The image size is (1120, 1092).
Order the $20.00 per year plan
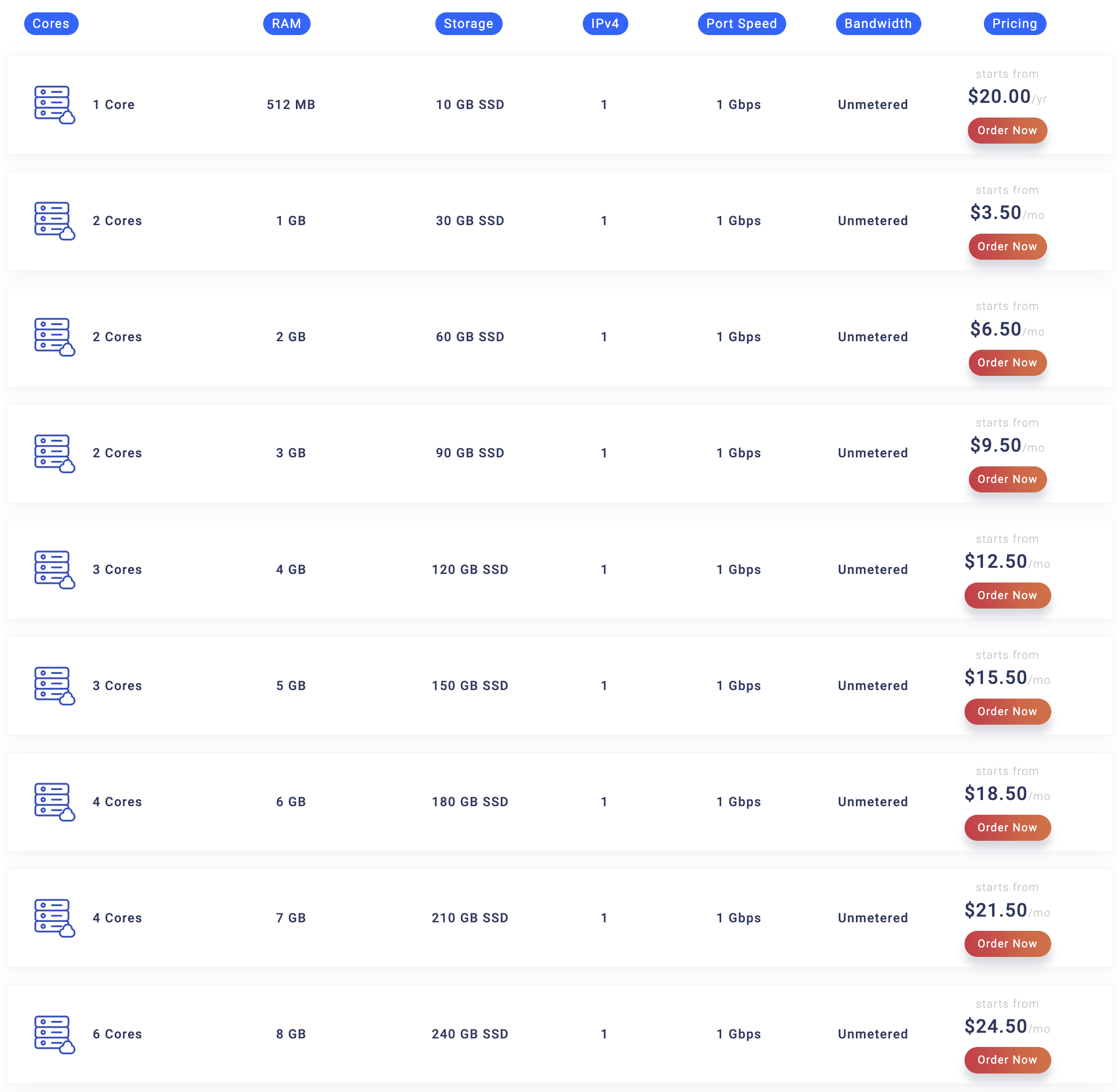[1007, 131]
